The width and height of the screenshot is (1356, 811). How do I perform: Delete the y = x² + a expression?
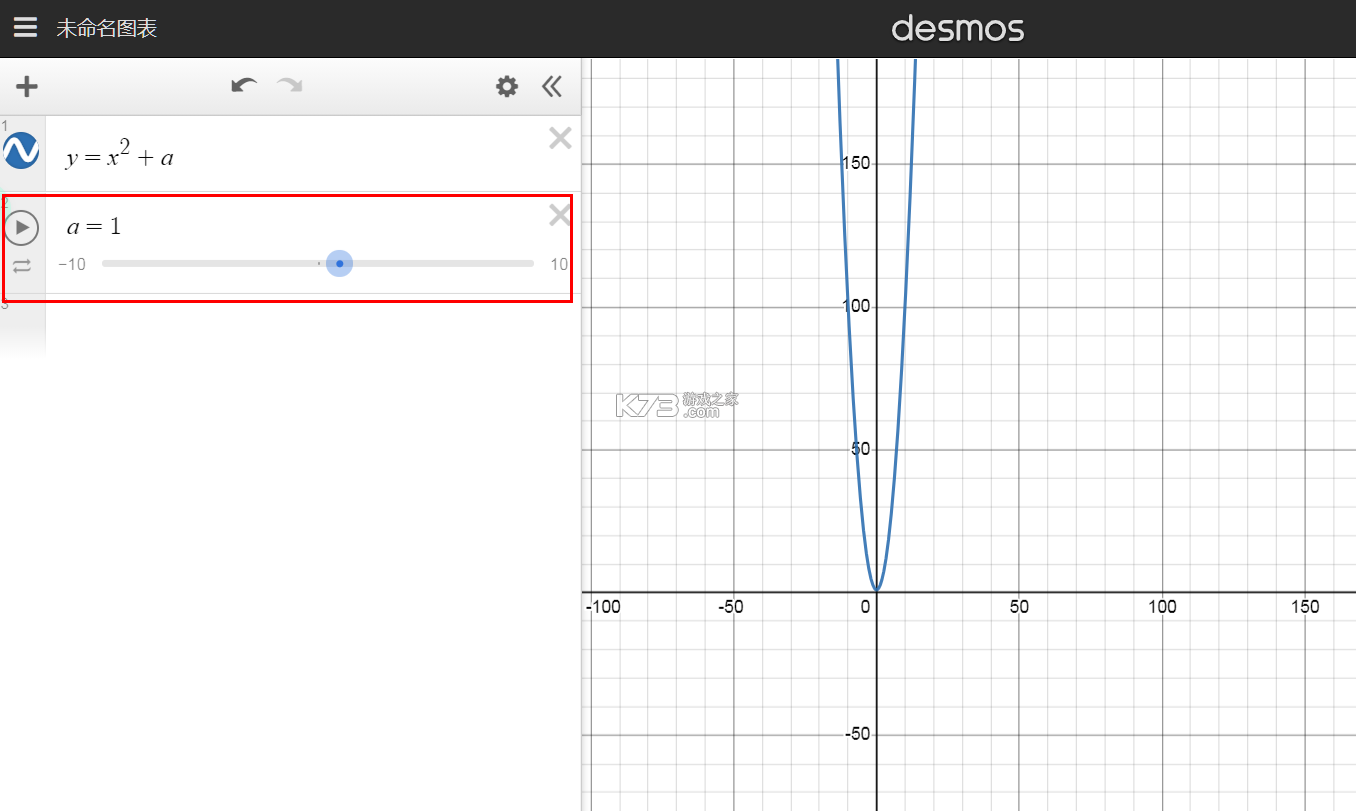click(560, 139)
